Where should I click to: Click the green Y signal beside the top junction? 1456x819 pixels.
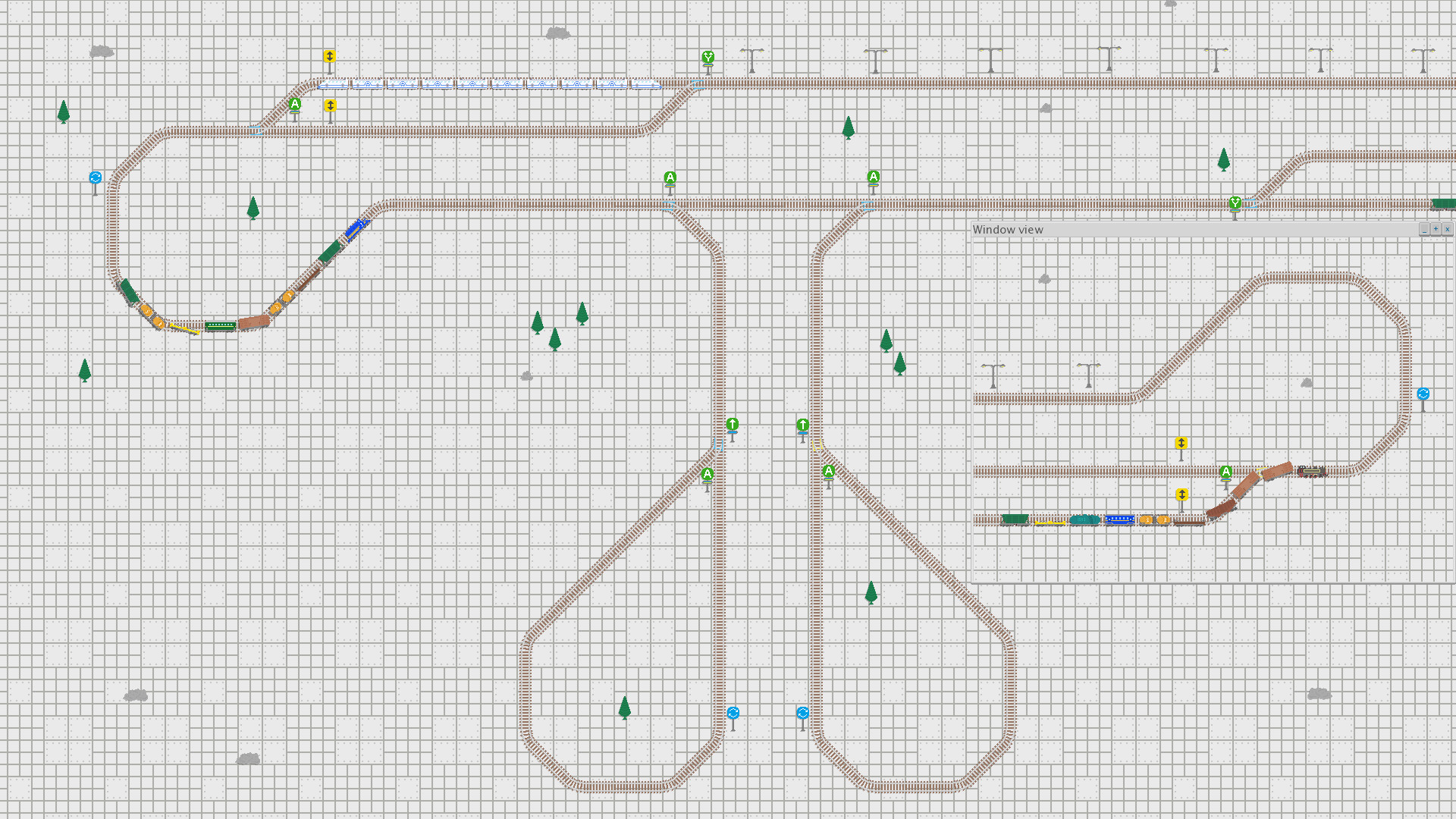tap(708, 58)
